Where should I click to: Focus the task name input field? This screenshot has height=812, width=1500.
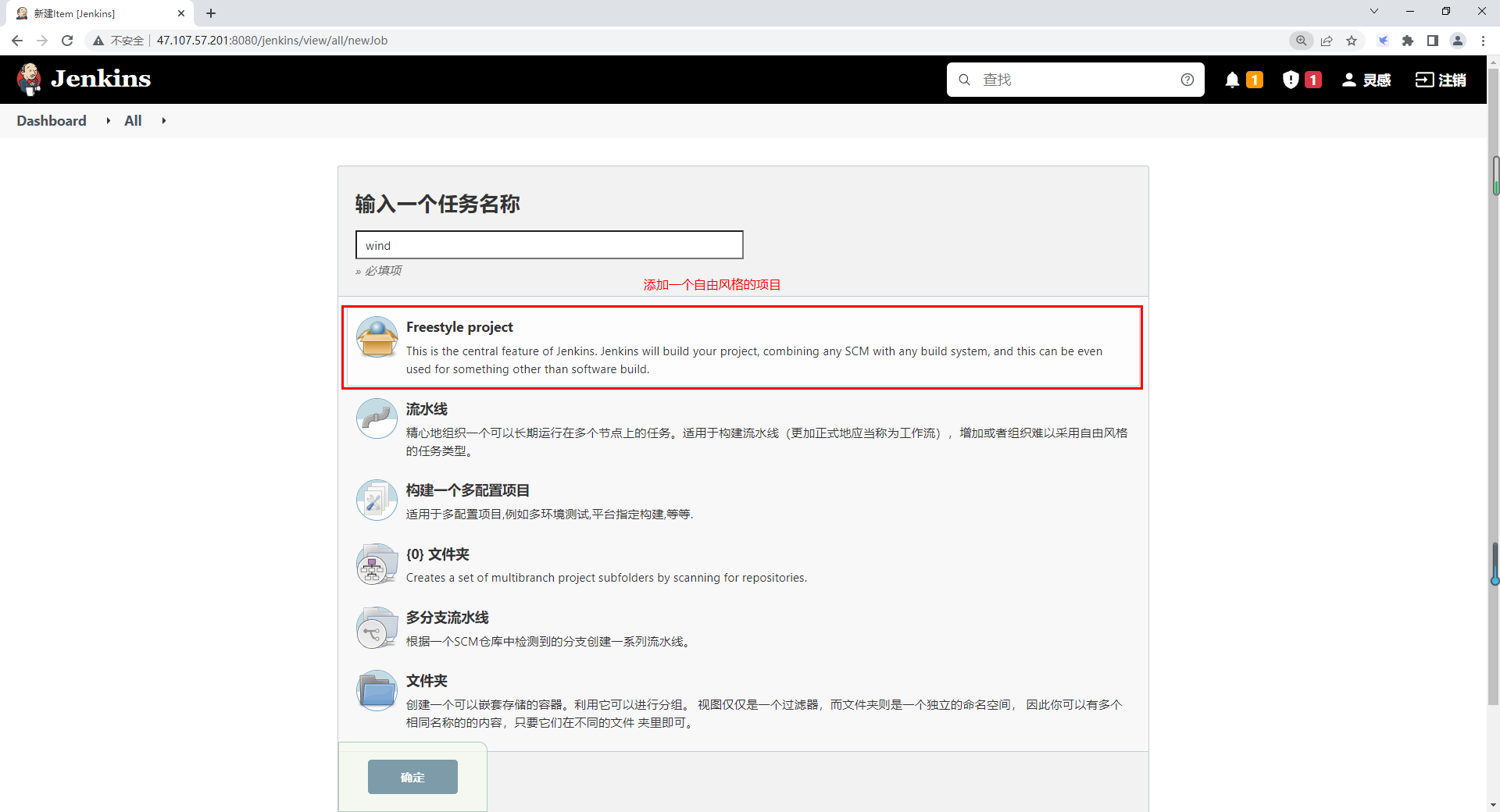click(x=549, y=245)
